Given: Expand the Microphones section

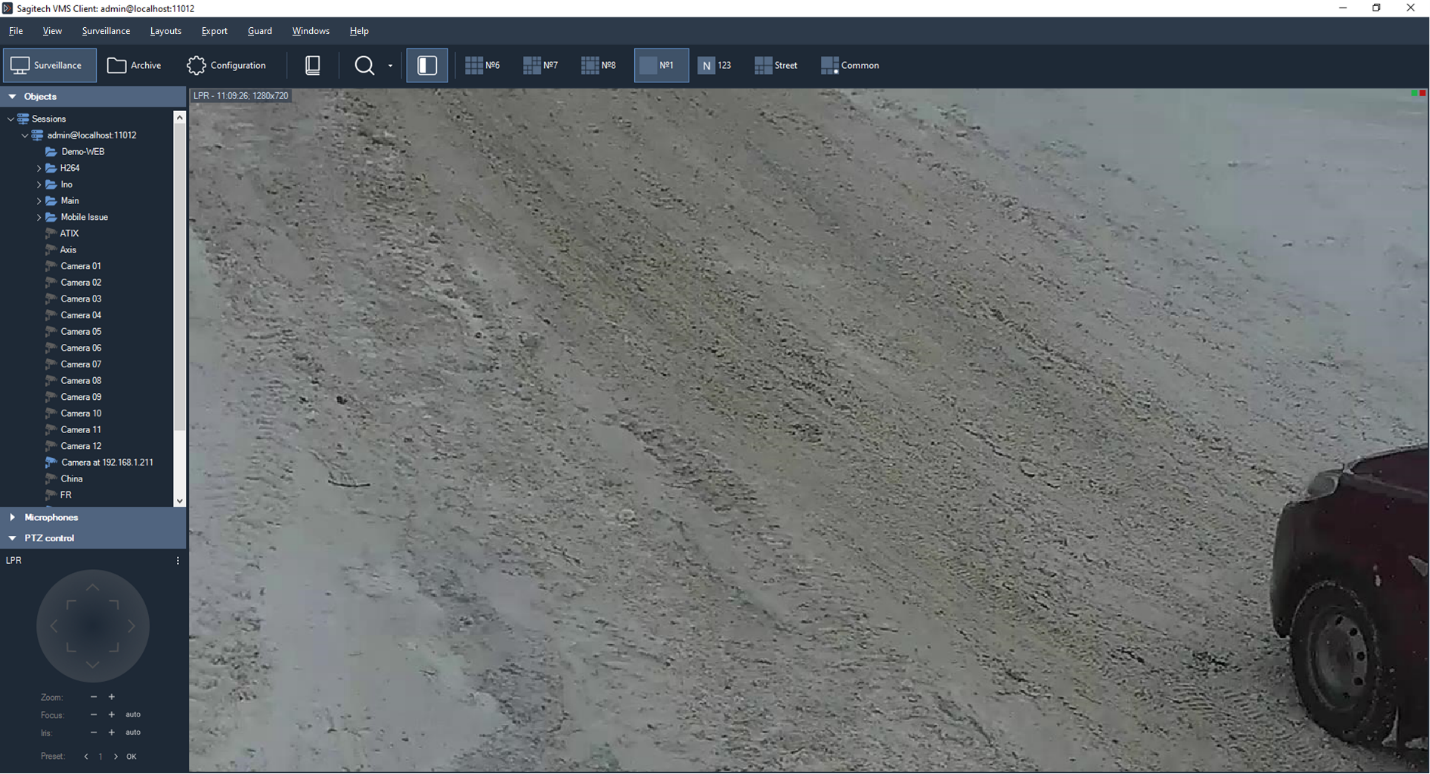Looking at the screenshot, I should (12, 517).
